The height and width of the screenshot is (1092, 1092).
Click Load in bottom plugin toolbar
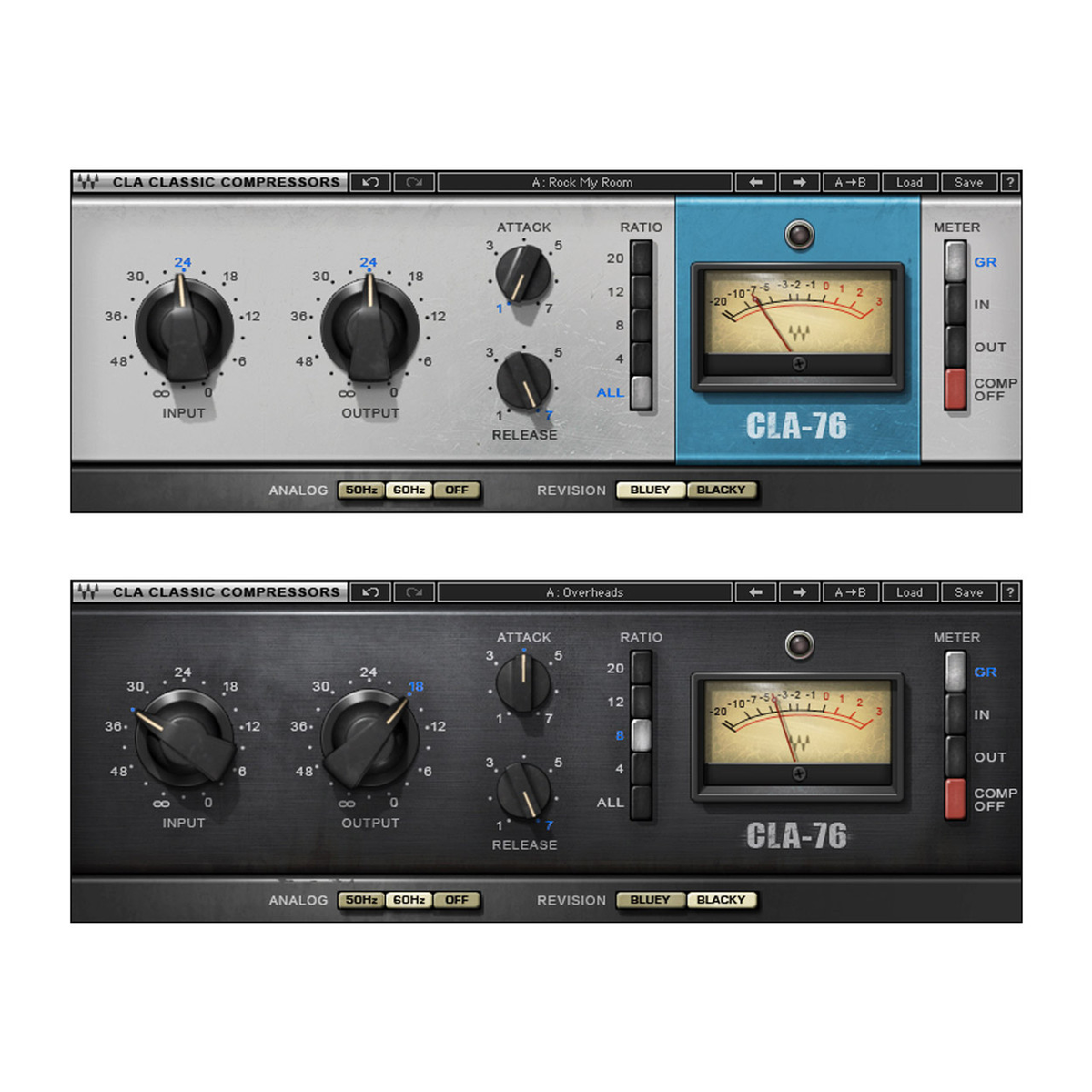[909, 592]
